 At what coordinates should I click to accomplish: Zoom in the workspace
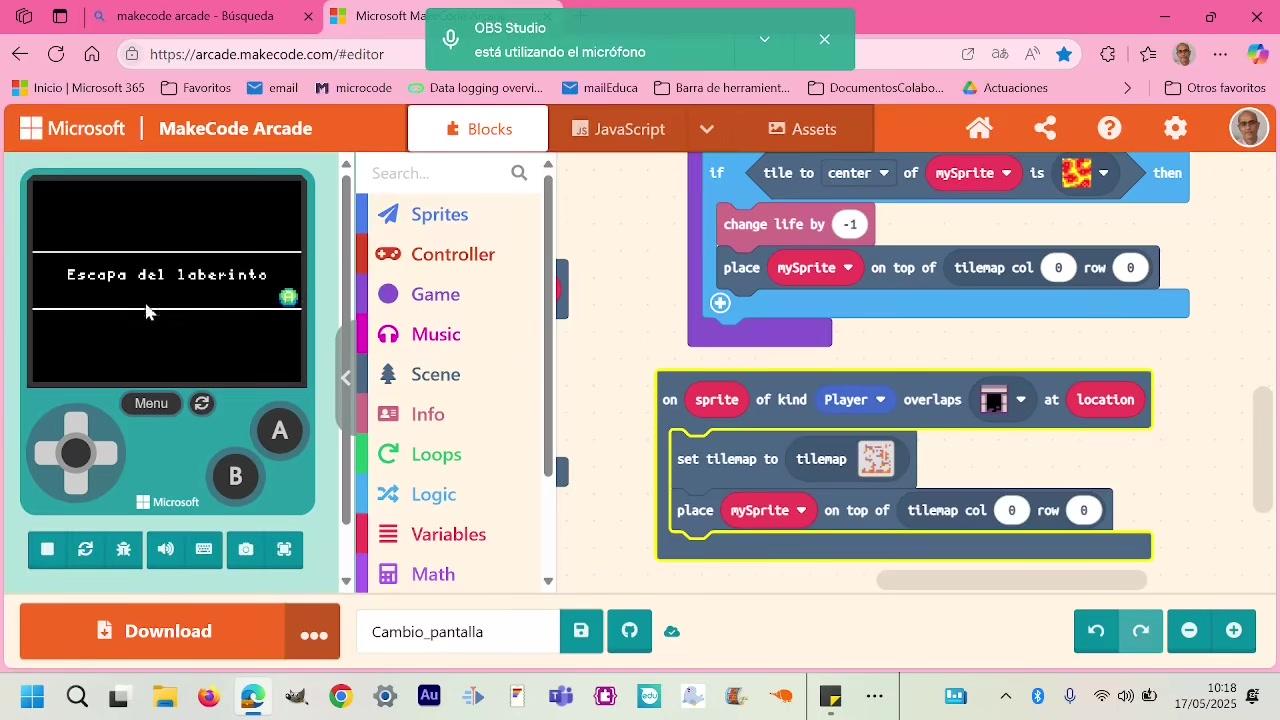[x=1234, y=631]
